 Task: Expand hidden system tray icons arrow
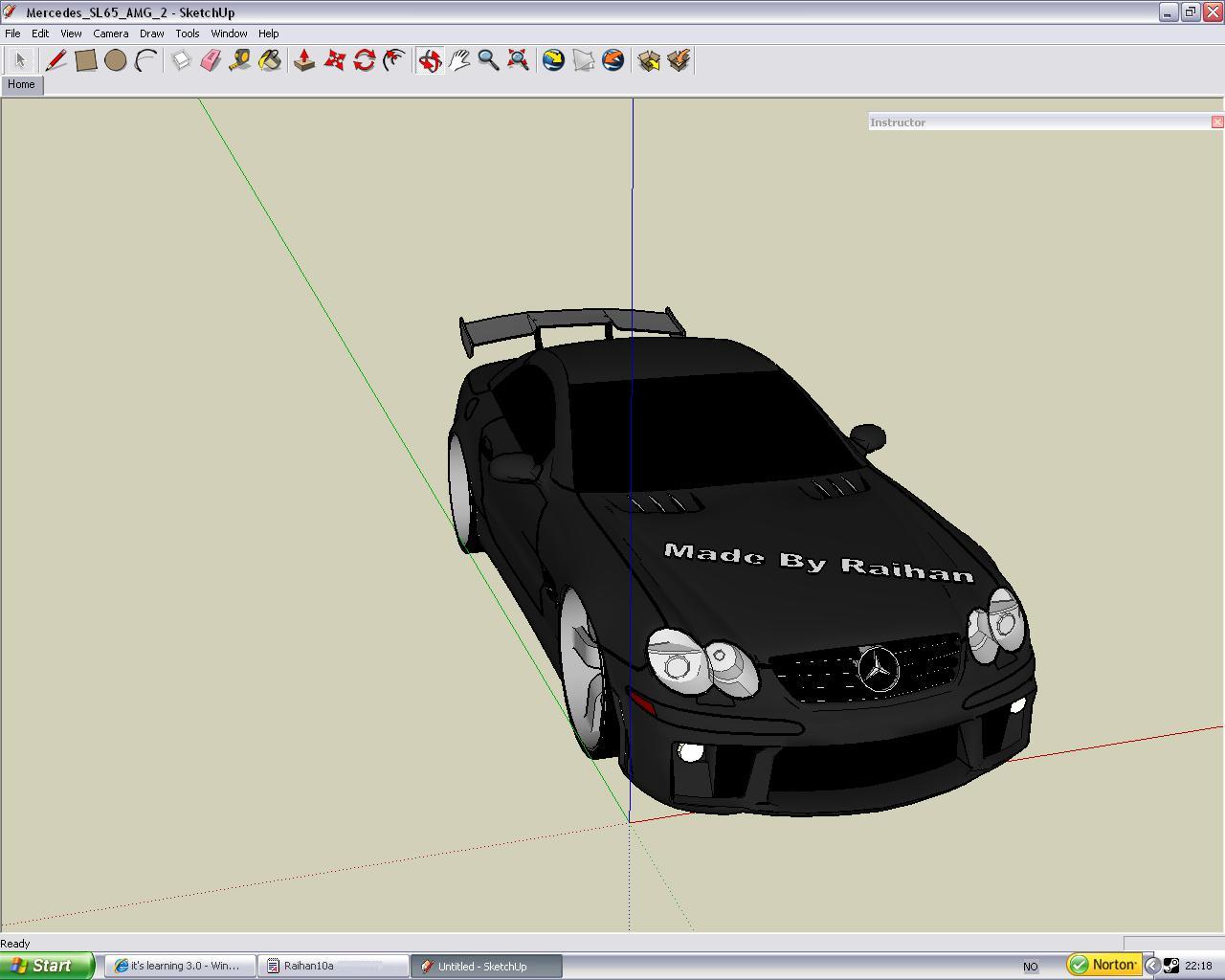(x=1152, y=966)
